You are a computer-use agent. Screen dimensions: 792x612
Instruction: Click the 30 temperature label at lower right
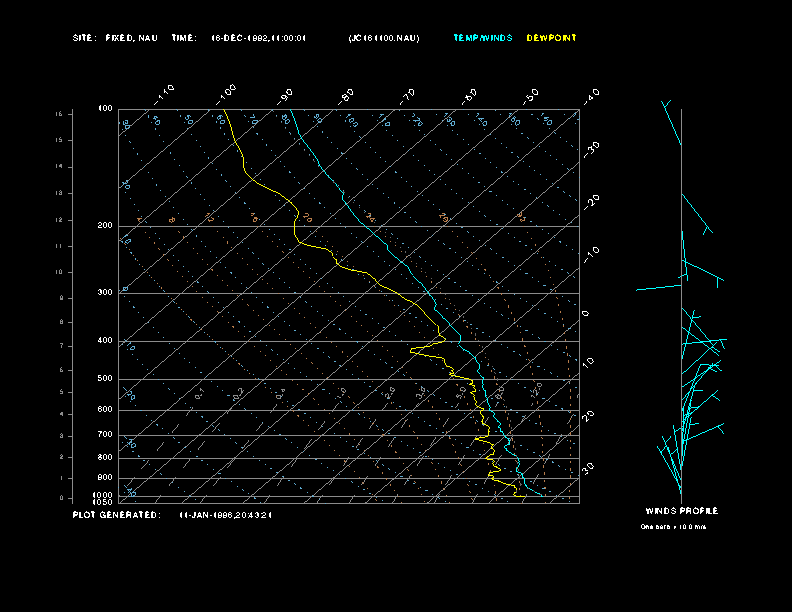(x=590, y=467)
